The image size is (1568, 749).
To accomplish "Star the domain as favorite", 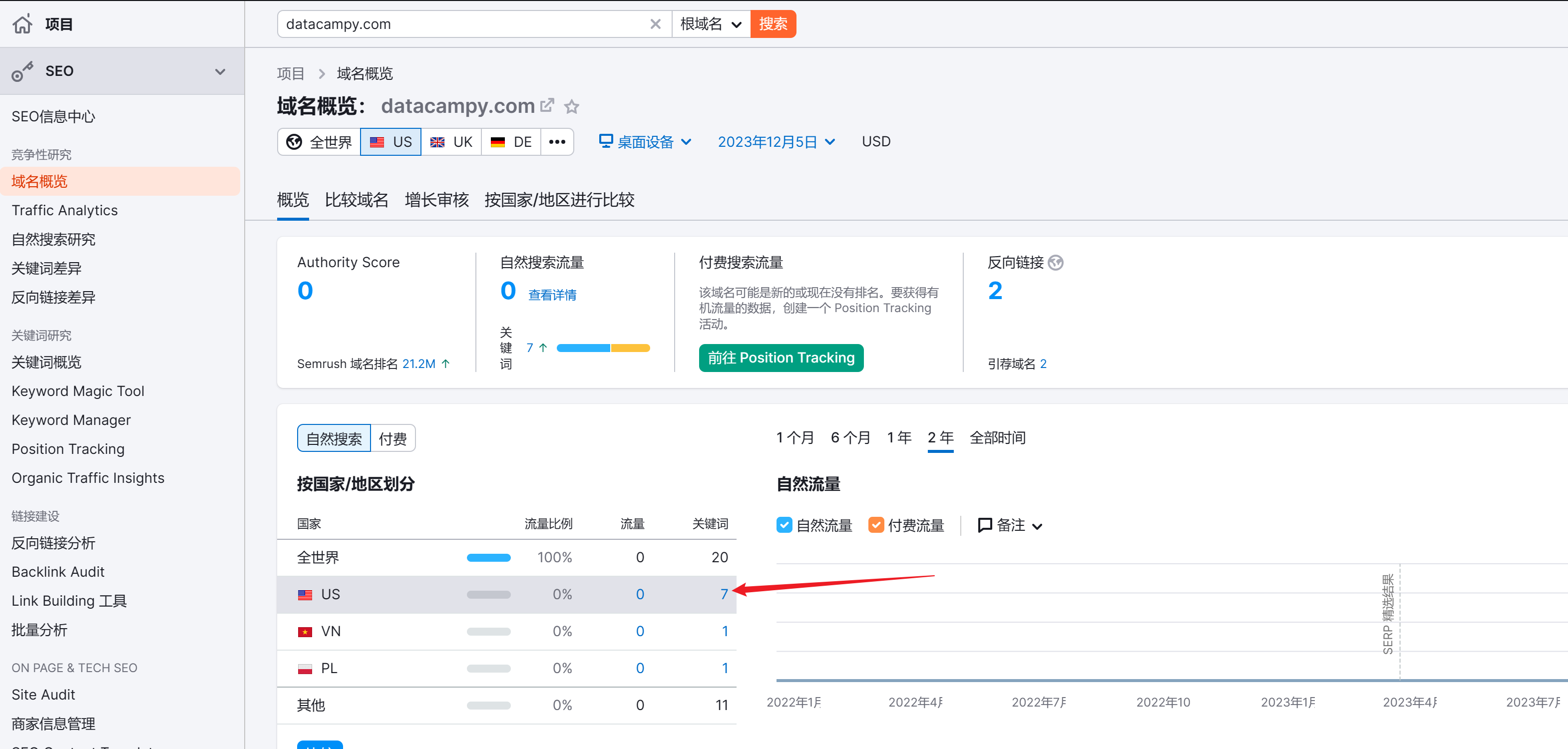I will click(571, 107).
